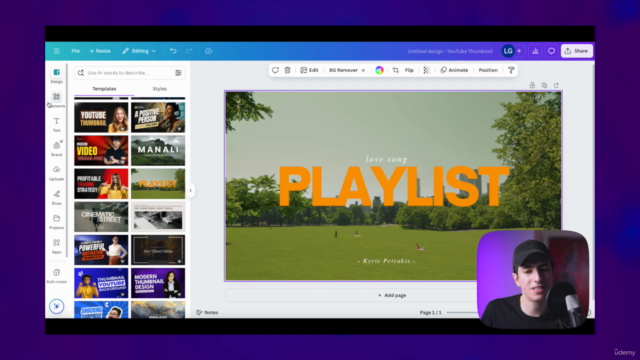Open the LG account avatar

508,51
